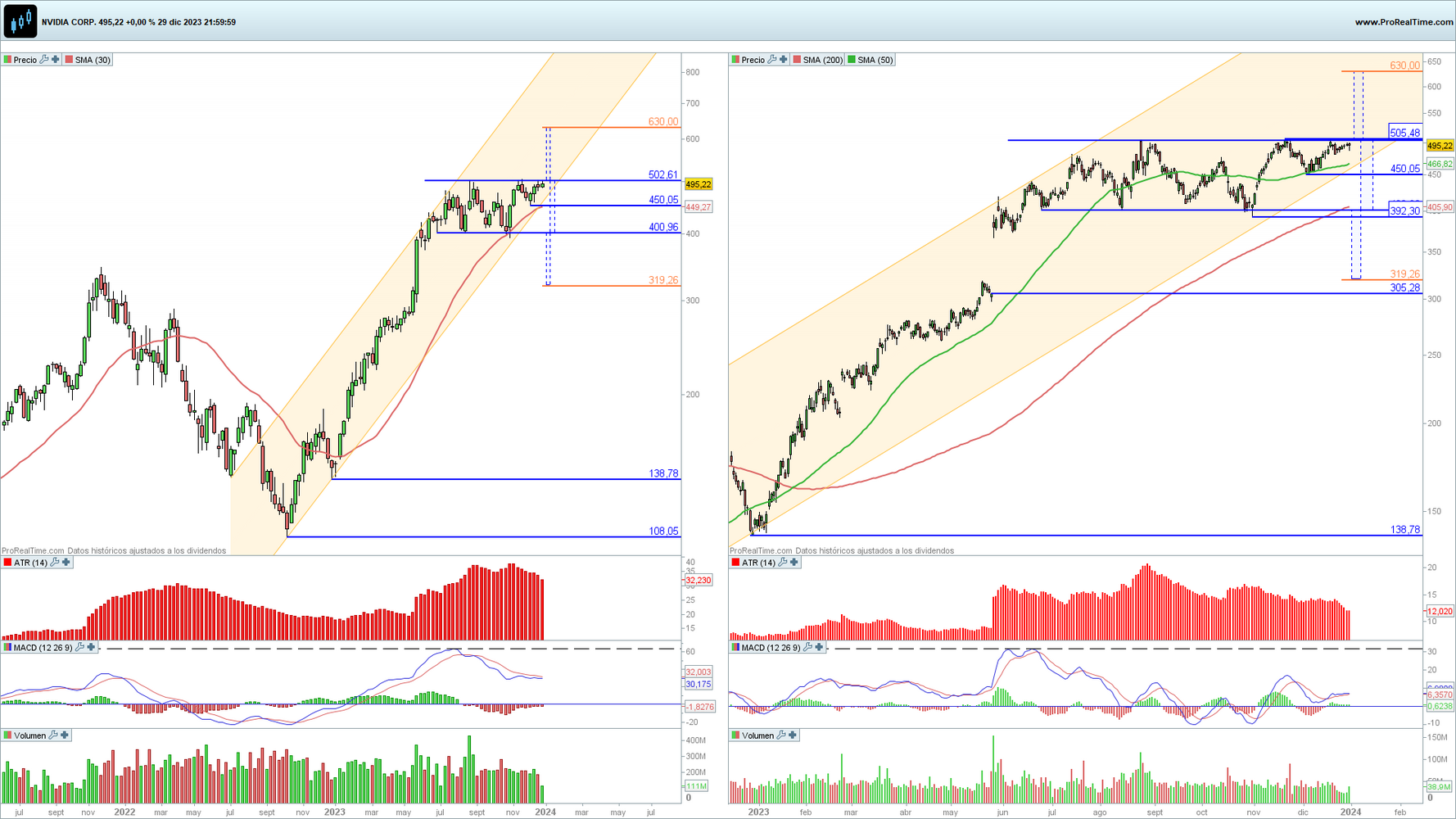Image resolution: width=1456 pixels, height=819 pixels.
Task: Click ATR value tag 12,020
Action: 1440,611
